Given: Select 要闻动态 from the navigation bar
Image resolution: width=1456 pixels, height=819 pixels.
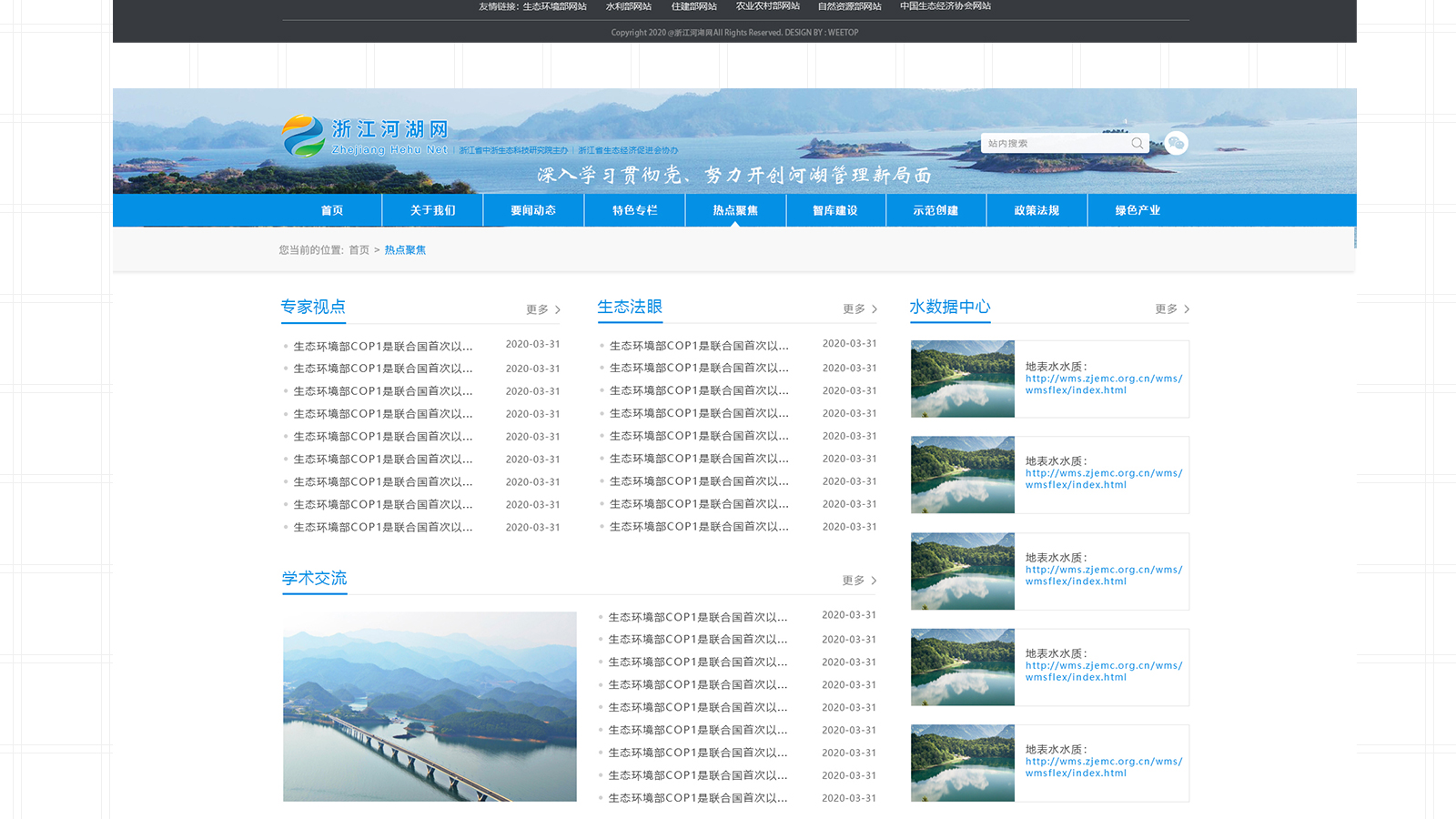Looking at the screenshot, I should point(533,210).
